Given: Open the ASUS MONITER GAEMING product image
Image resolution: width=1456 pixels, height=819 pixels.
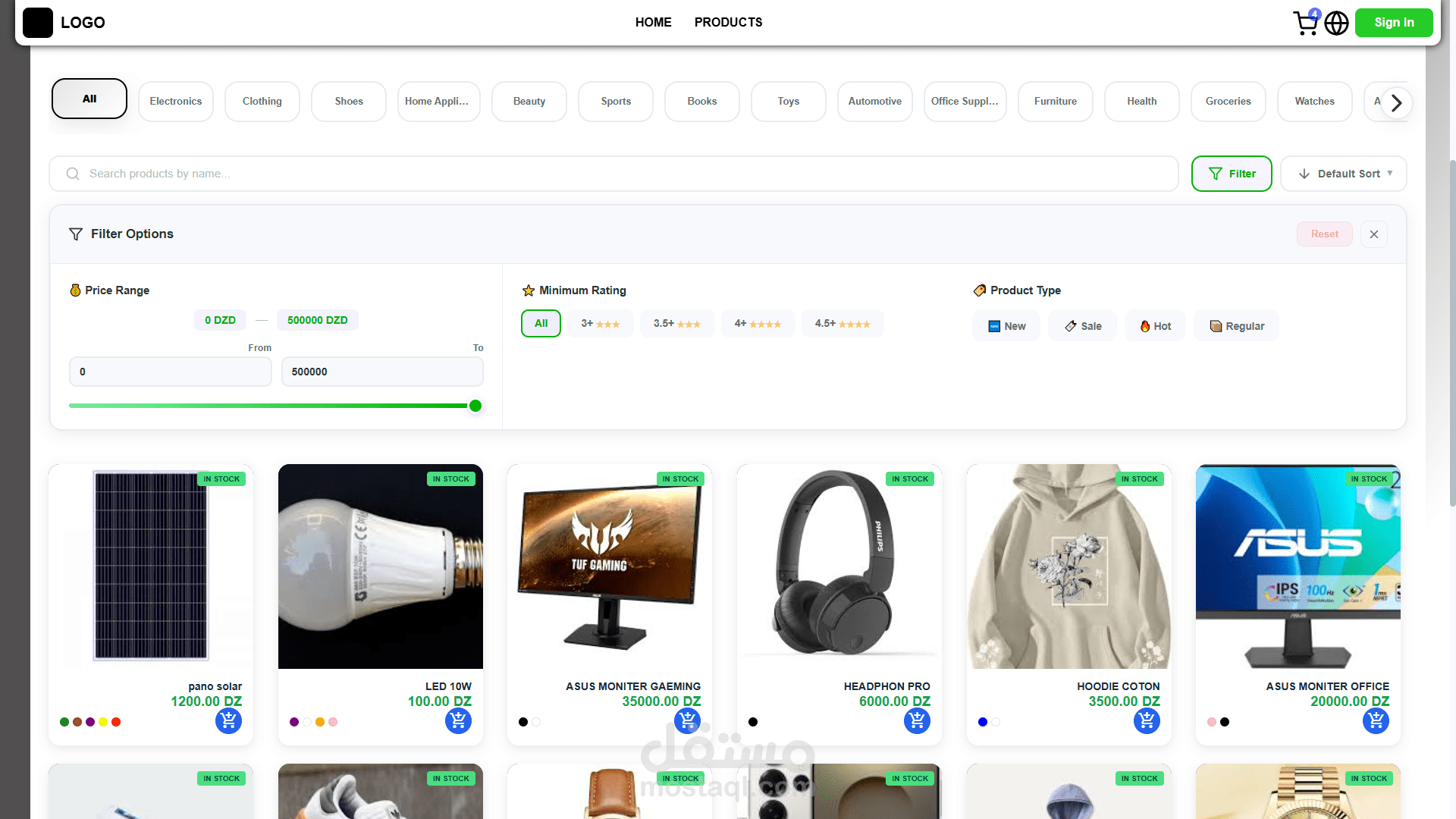Looking at the screenshot, I should coord(610,566).
